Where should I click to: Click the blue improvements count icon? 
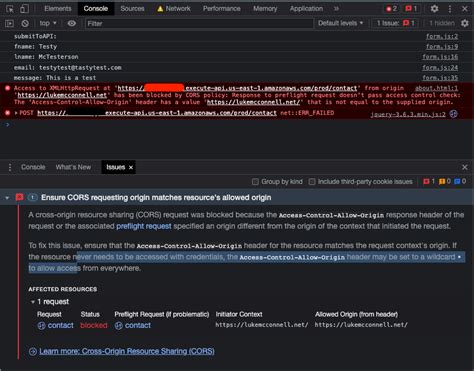coord(460,181)
